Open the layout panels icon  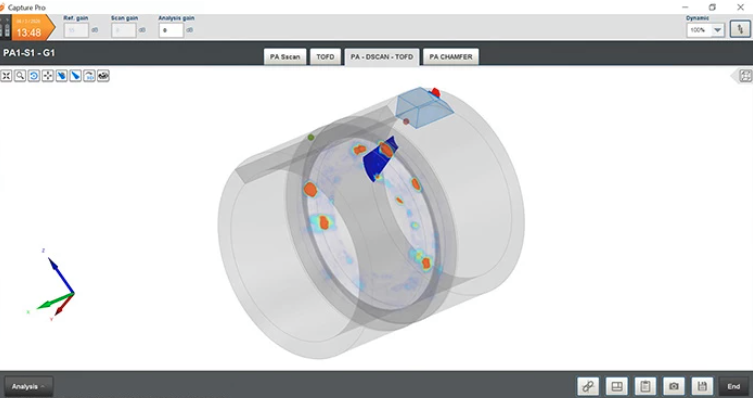tap(617, 386)
